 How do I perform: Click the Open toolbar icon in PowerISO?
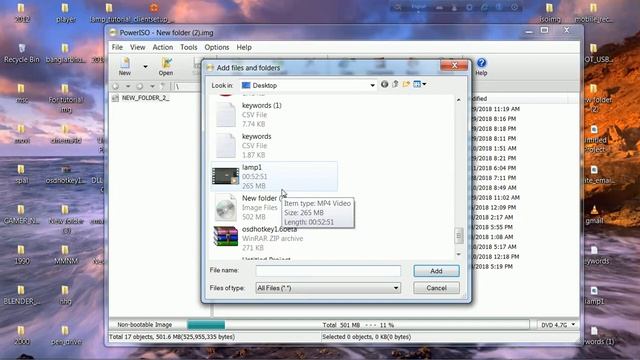[166, 67]
